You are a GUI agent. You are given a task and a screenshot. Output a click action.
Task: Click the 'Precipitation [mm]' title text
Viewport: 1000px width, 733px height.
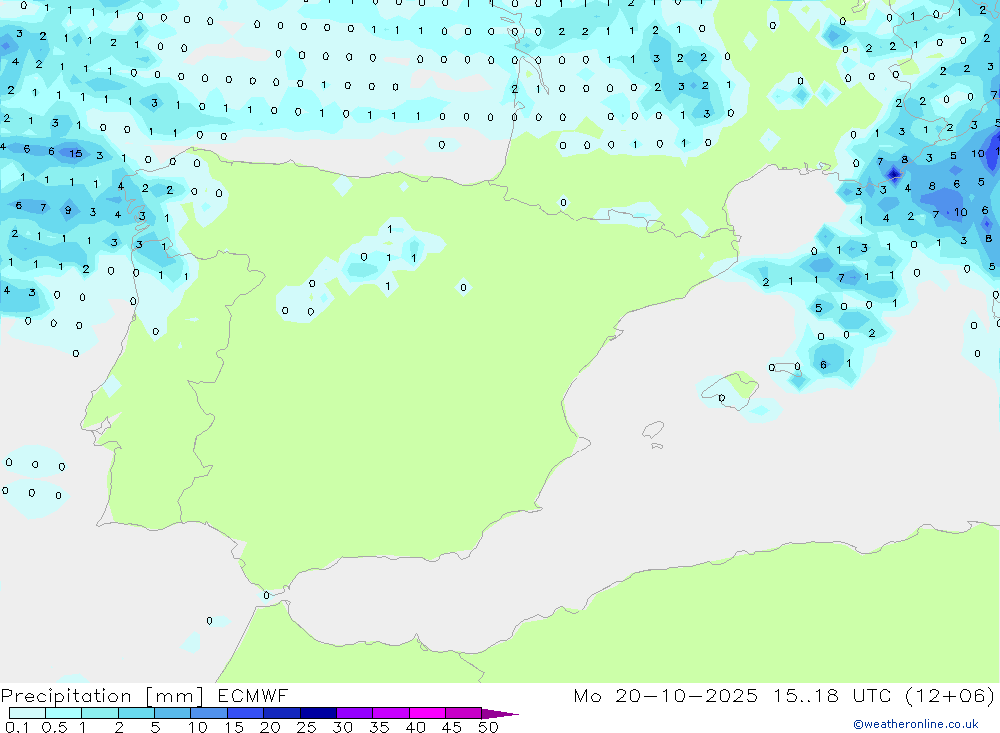(102, 696)
